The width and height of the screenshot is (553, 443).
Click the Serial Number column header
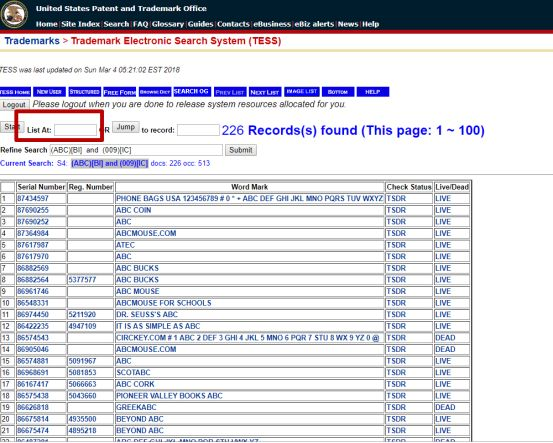(41, 187)
